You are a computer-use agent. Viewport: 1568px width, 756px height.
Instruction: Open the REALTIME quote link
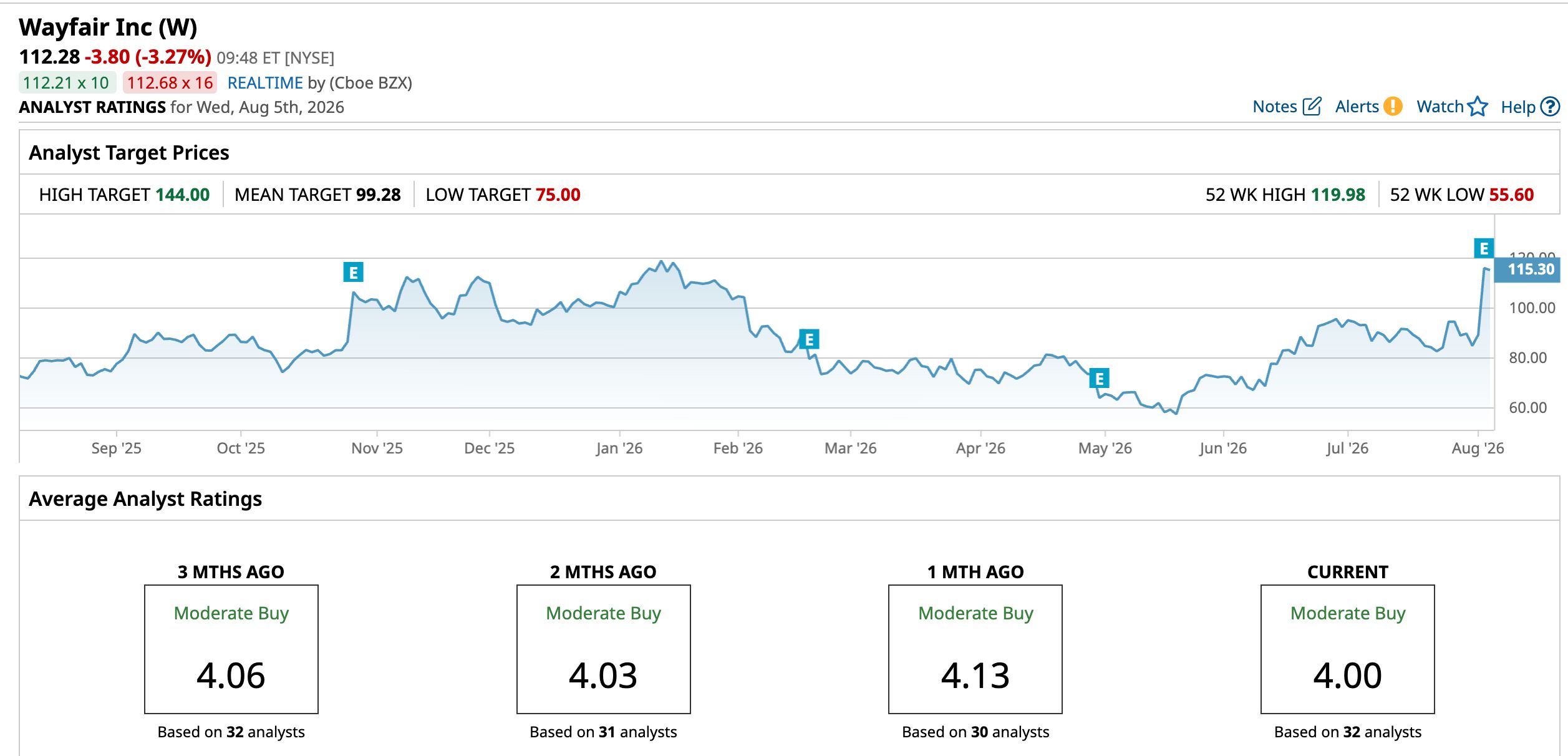(x=265, y=83)
